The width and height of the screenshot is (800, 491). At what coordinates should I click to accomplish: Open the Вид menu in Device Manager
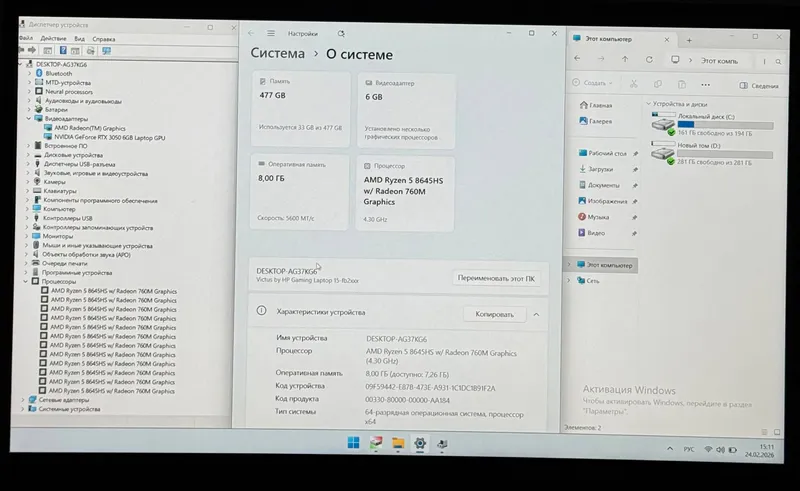click(80, 39)
